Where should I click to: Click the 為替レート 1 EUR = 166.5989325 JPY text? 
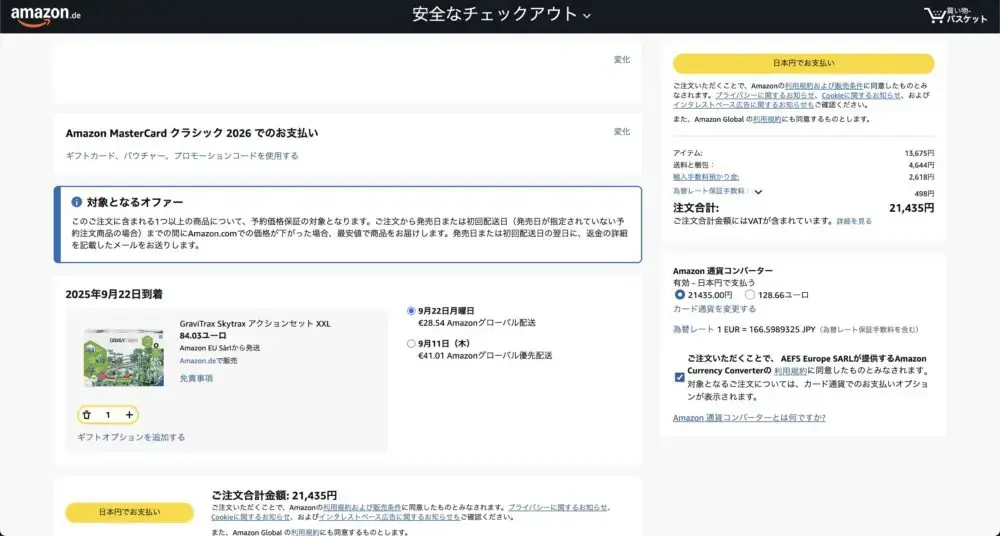744,330
